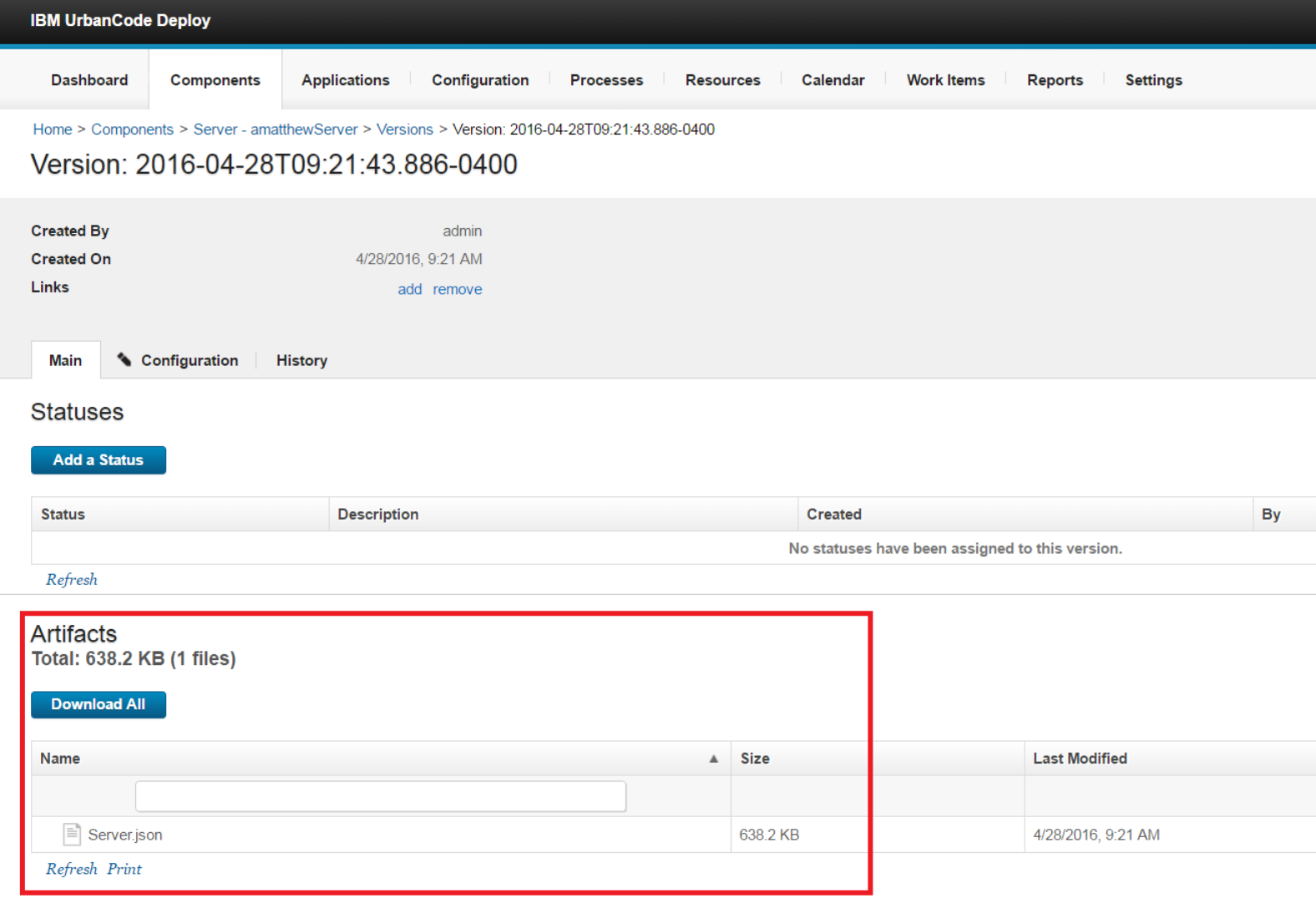Screen dimensions: 1316x919
Task: Print the Artifacts list
Action: pos(124,869)
